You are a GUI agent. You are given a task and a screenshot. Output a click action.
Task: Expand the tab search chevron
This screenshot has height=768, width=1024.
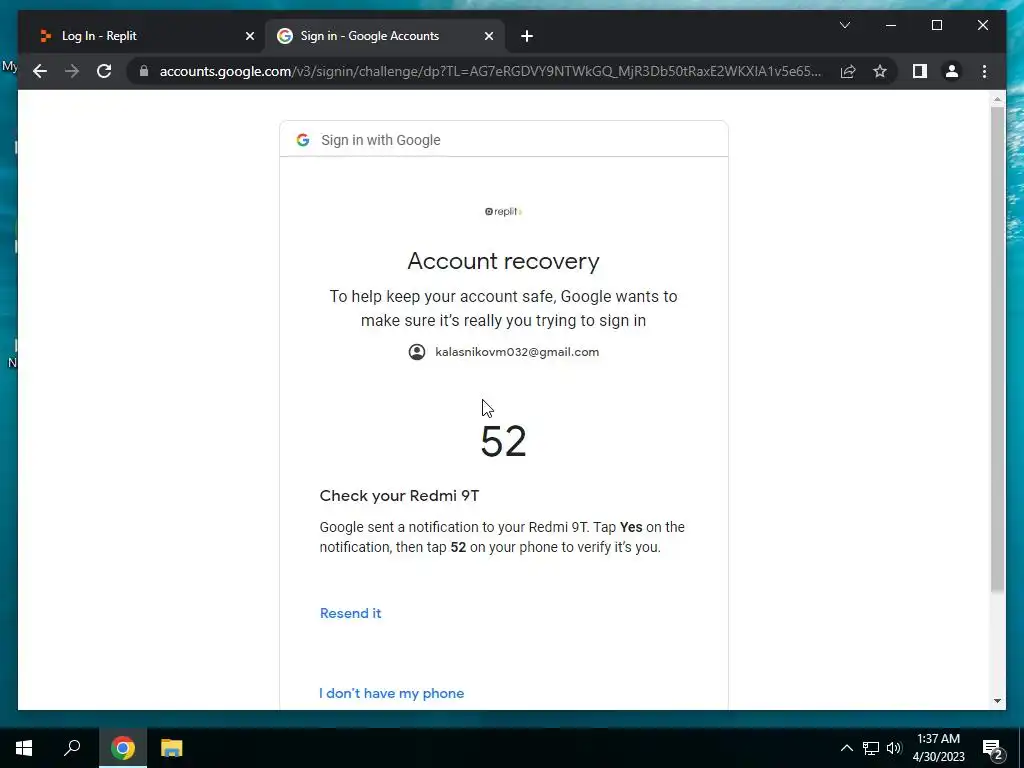[x=844, y=25]
